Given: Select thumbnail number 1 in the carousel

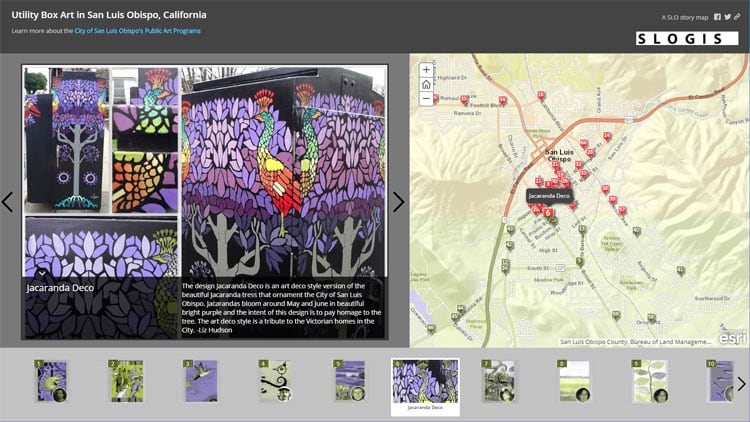Looking at the screenshot, I should click(52, 381).
